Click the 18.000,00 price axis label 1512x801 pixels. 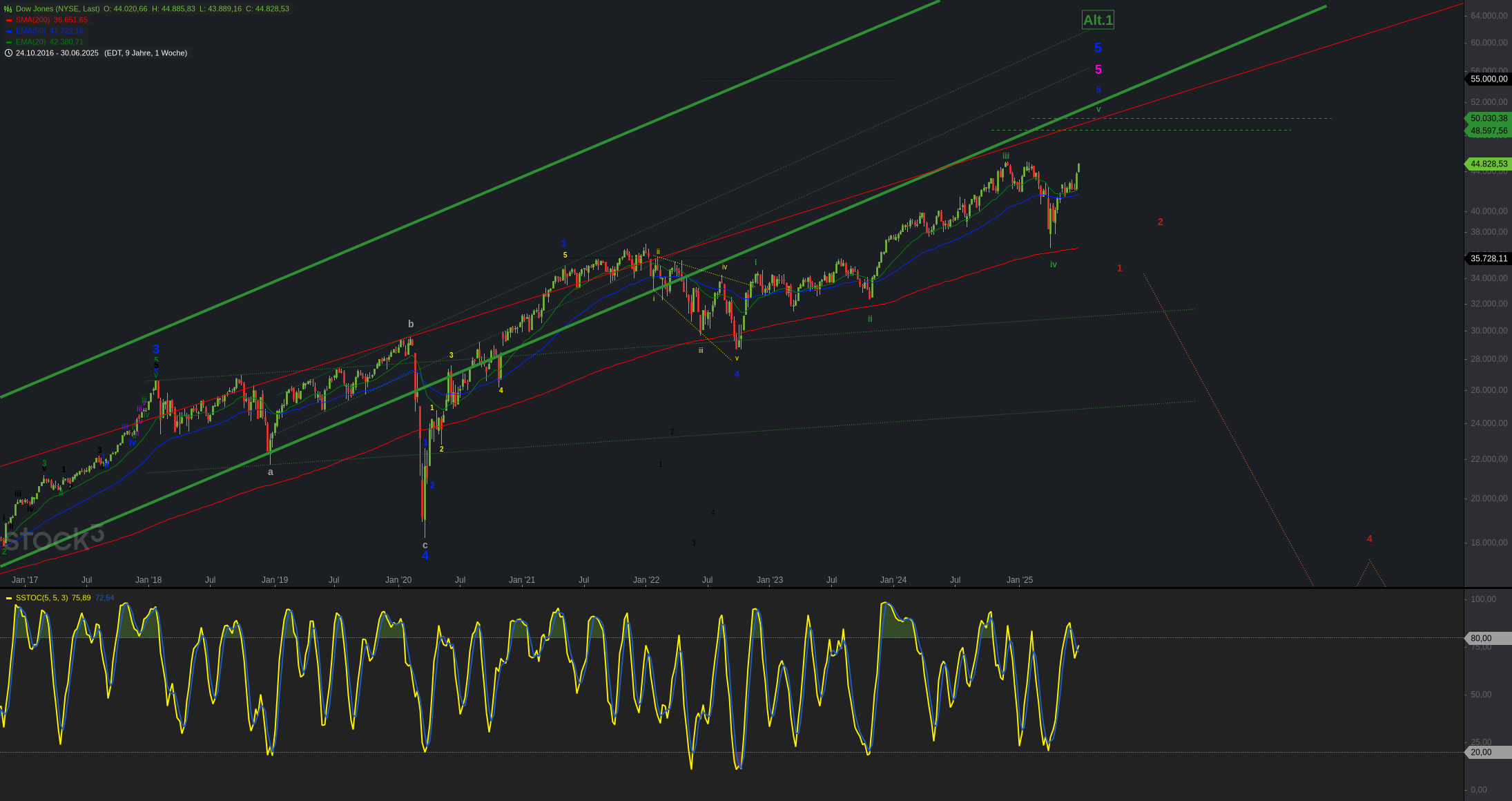point(1489,543)
